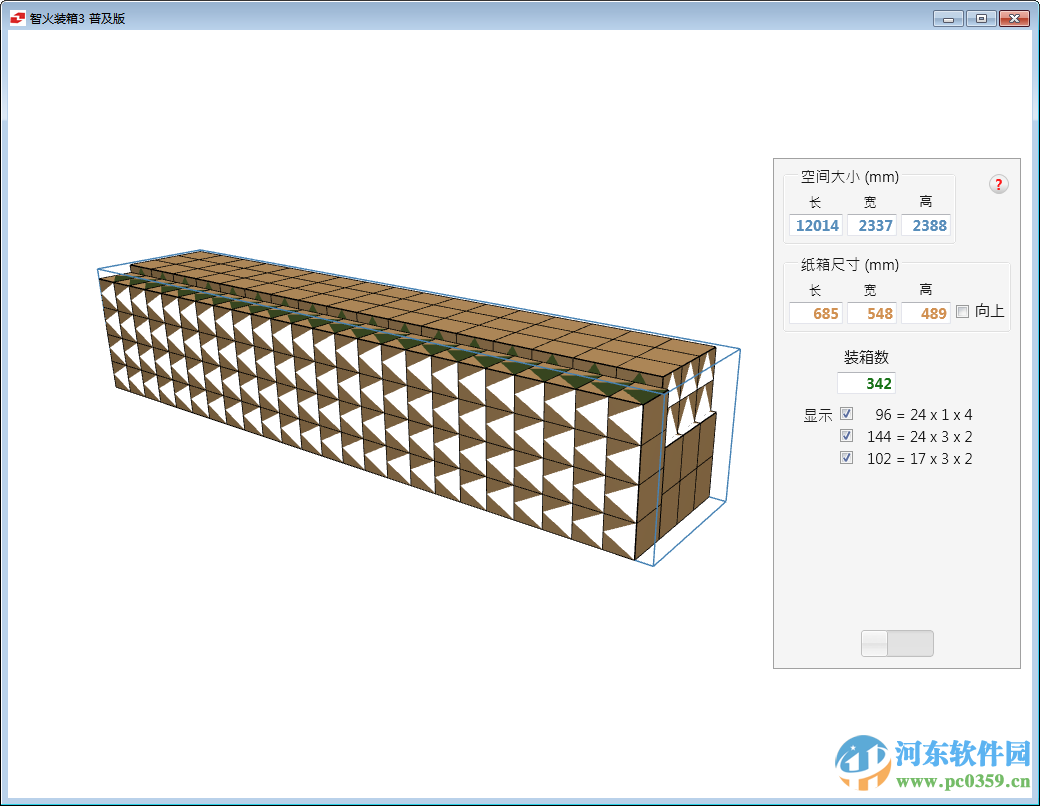Screen dimensions: 1040x806
Task: Enable the 向上 (upward) checkbox
Action: [962, 311]
